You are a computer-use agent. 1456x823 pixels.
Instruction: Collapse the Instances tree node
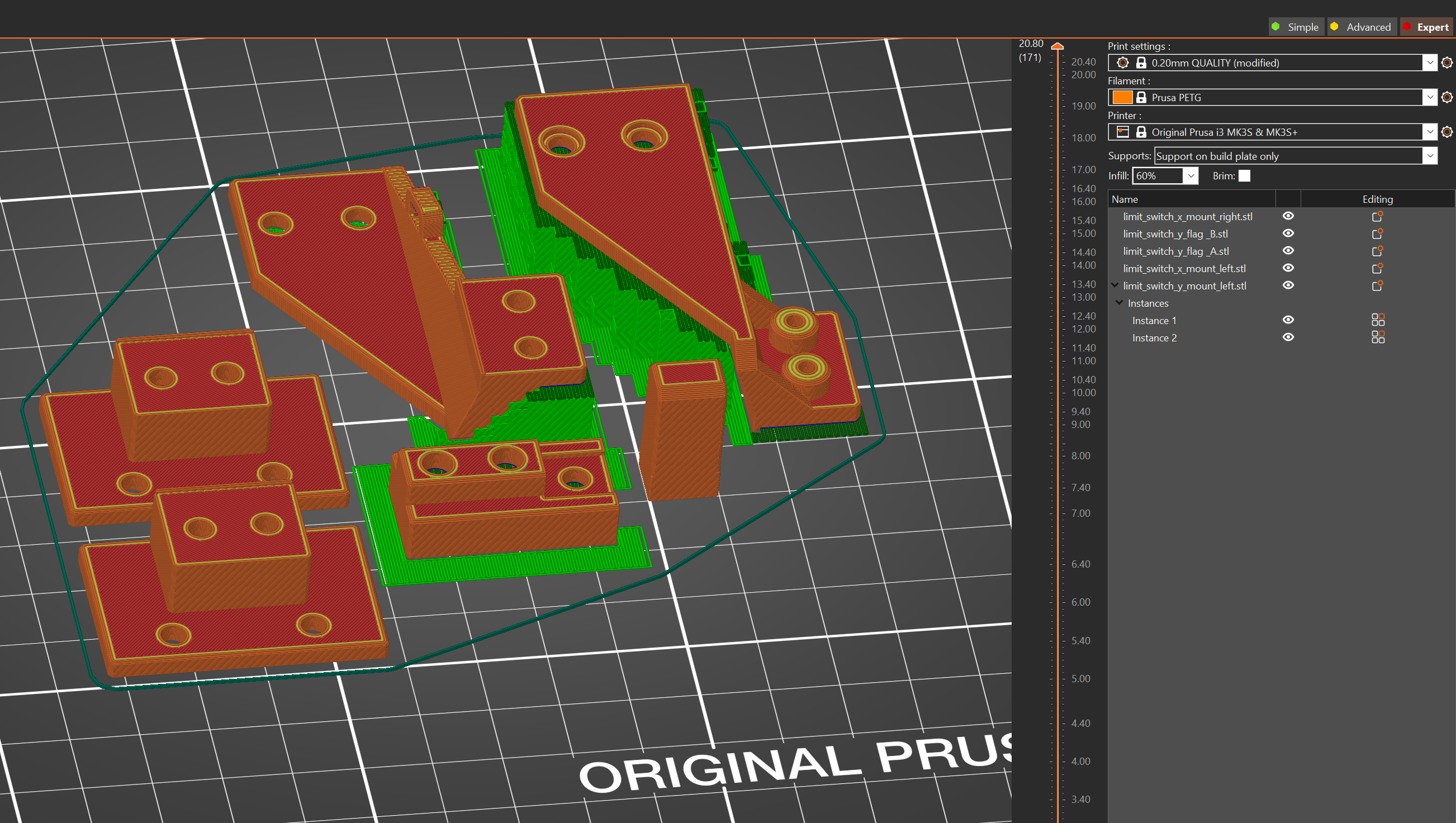pos(1119,303)
